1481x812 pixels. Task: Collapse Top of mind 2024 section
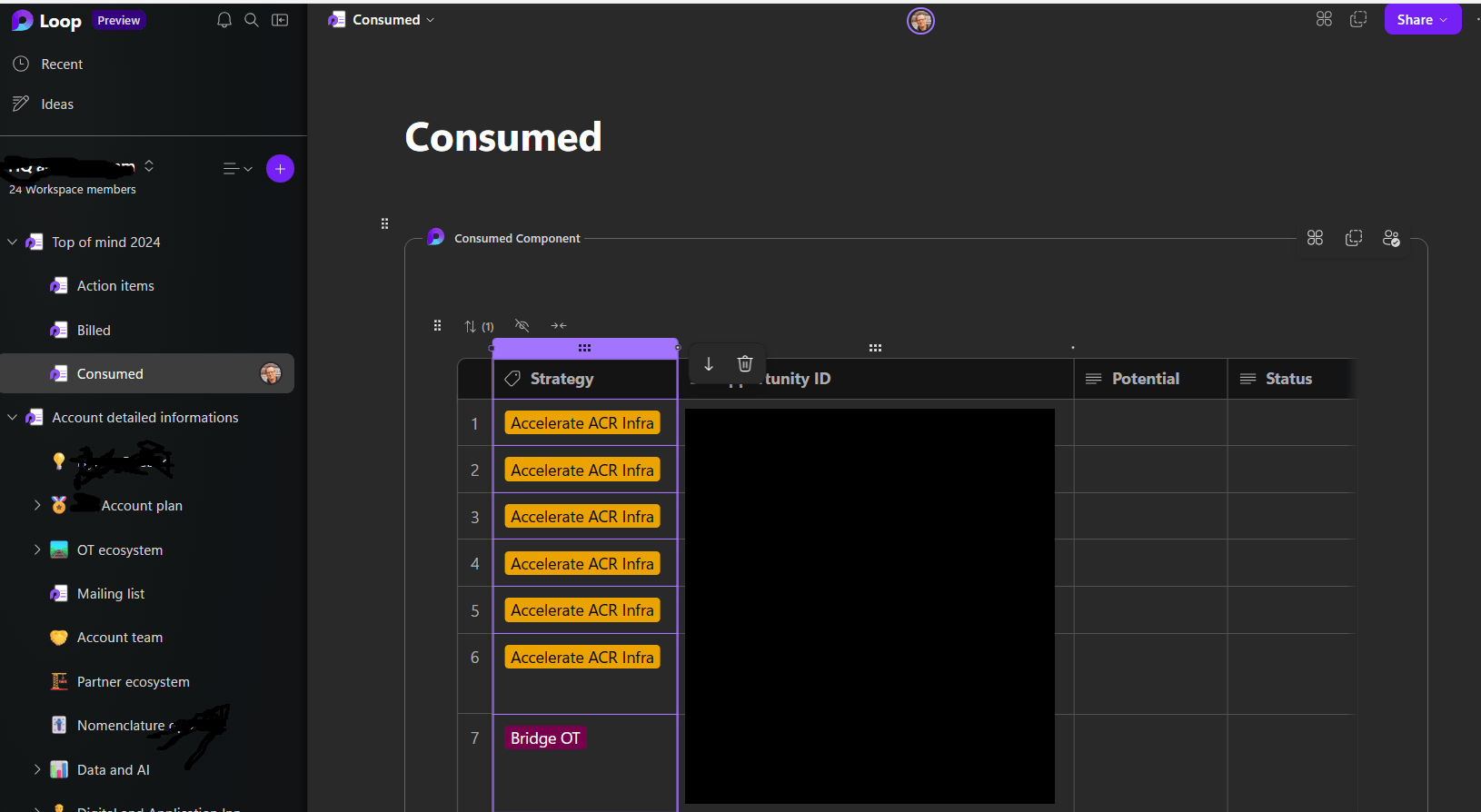pos(13,243)
